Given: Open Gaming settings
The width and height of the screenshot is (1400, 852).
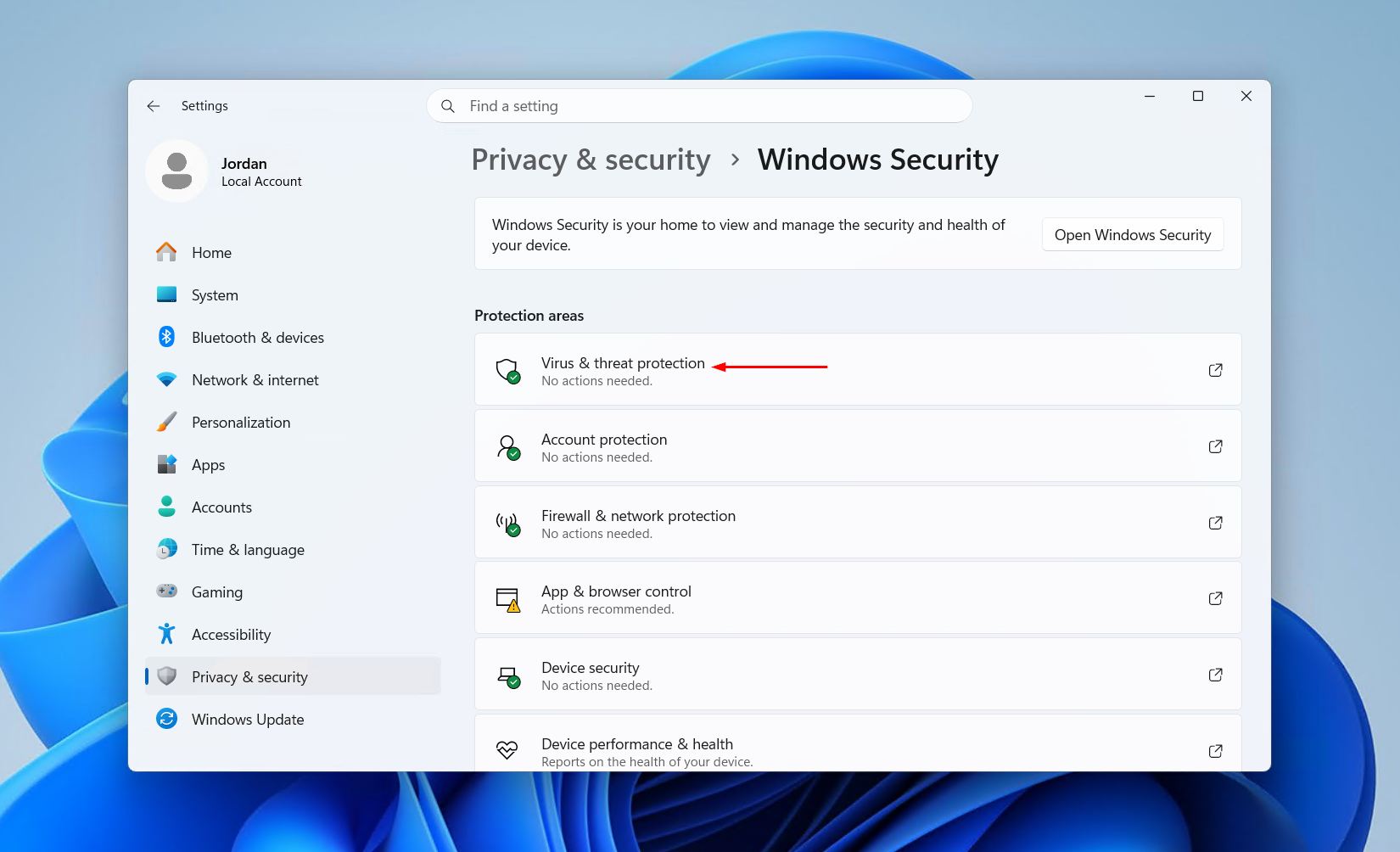Looking at the screenshot, I should pyautogui.click(x=293, y=591).
